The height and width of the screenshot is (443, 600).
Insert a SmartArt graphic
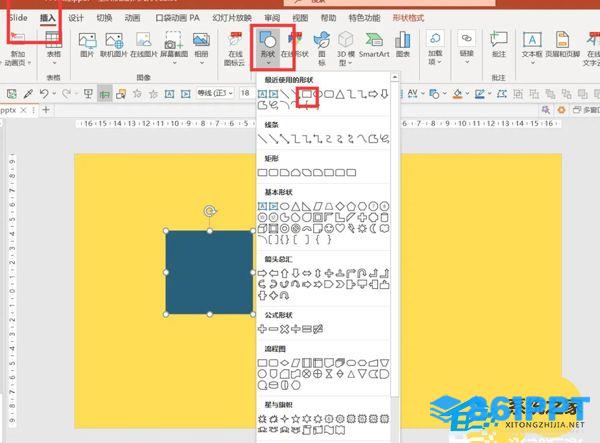point(374,45)
